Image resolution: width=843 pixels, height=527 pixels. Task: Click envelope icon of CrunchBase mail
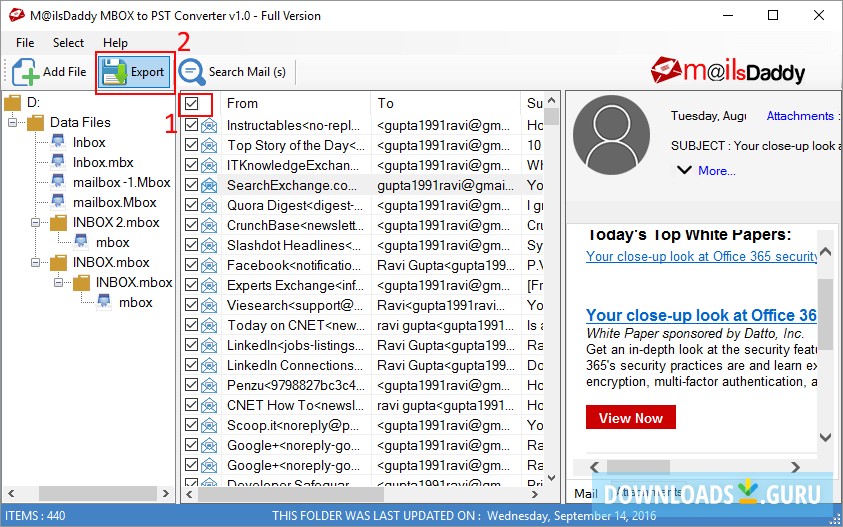click(209, 225)
